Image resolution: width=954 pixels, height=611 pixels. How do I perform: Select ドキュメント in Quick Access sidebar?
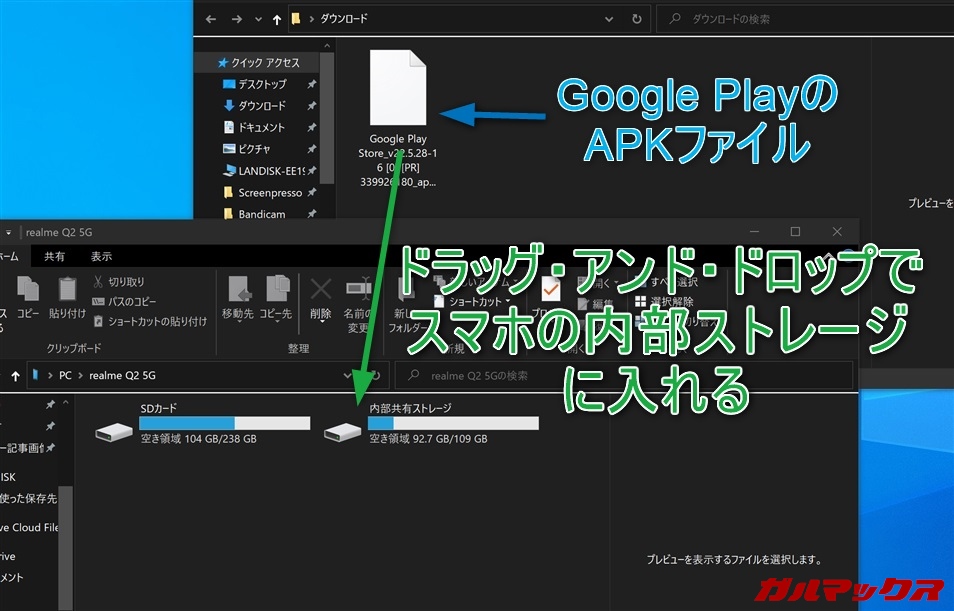pyautogui.click(x=260, y=127)
